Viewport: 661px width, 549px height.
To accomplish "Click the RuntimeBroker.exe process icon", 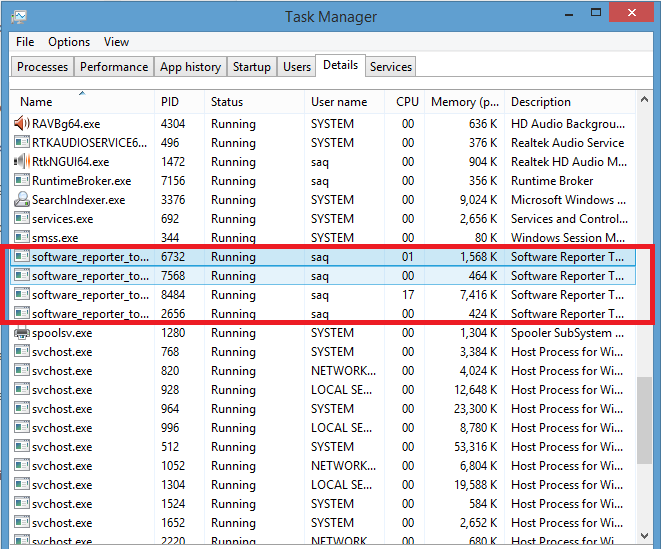I will (x=22, y=181).
